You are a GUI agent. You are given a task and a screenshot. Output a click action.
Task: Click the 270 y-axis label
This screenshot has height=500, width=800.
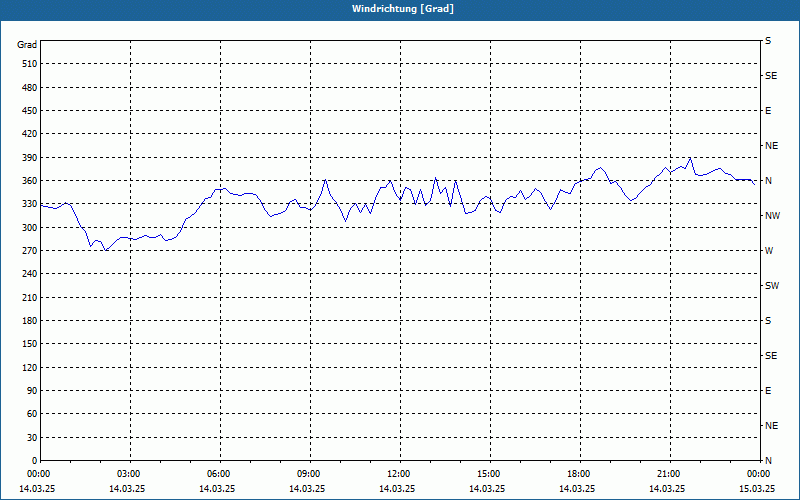click(30, 251)
